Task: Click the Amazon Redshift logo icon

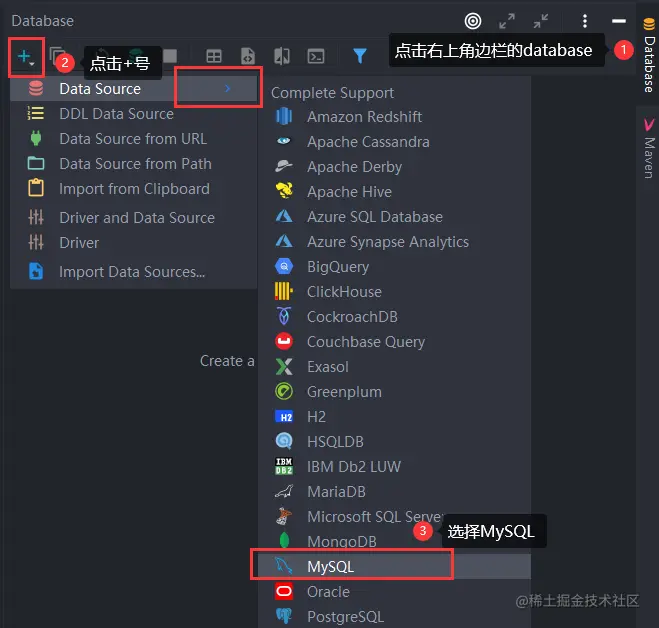Action: click(x=284, y=116)
